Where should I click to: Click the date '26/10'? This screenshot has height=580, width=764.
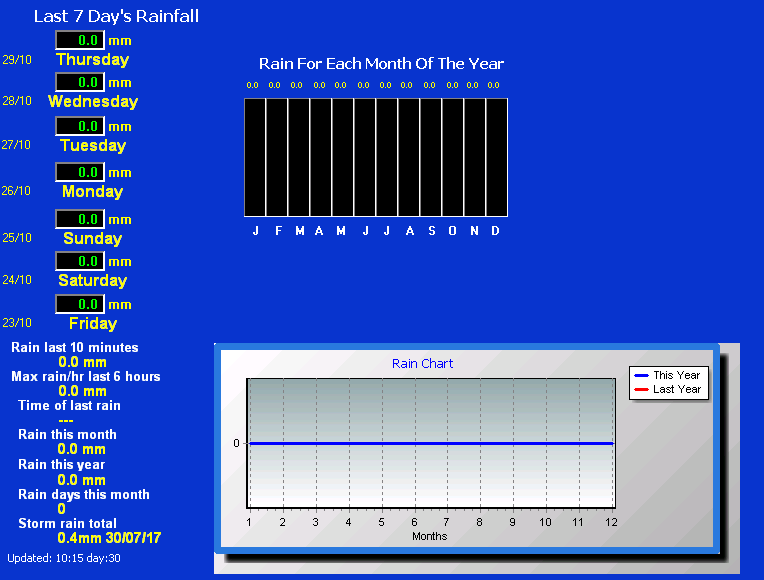click(x=16, y=191)
